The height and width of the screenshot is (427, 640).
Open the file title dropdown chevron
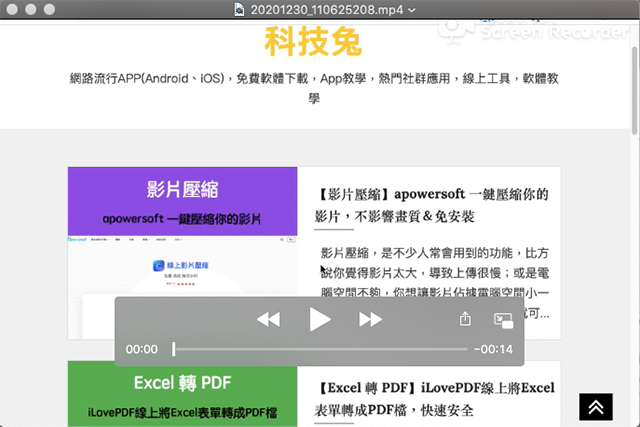[x=412, y=10]
